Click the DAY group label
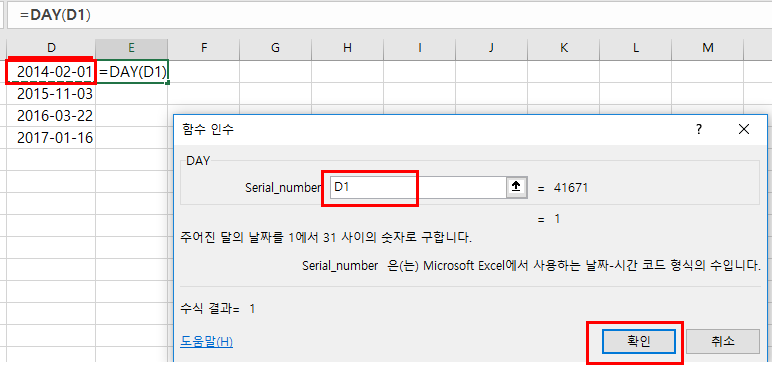This screenshot has width=772, height=365. (x=198, y=161)
